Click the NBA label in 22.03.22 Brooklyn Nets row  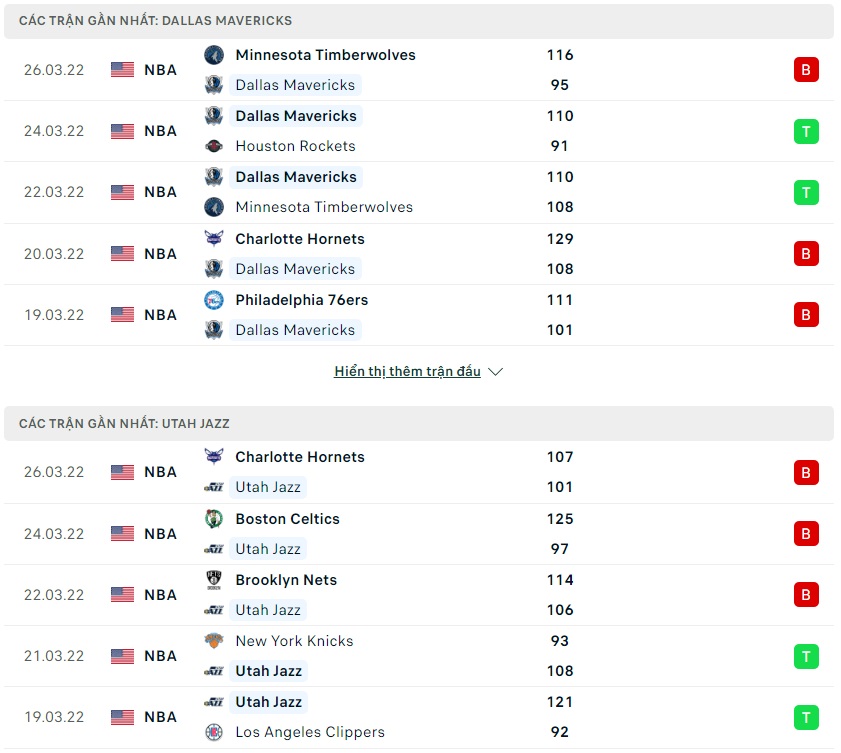[160, 595]
